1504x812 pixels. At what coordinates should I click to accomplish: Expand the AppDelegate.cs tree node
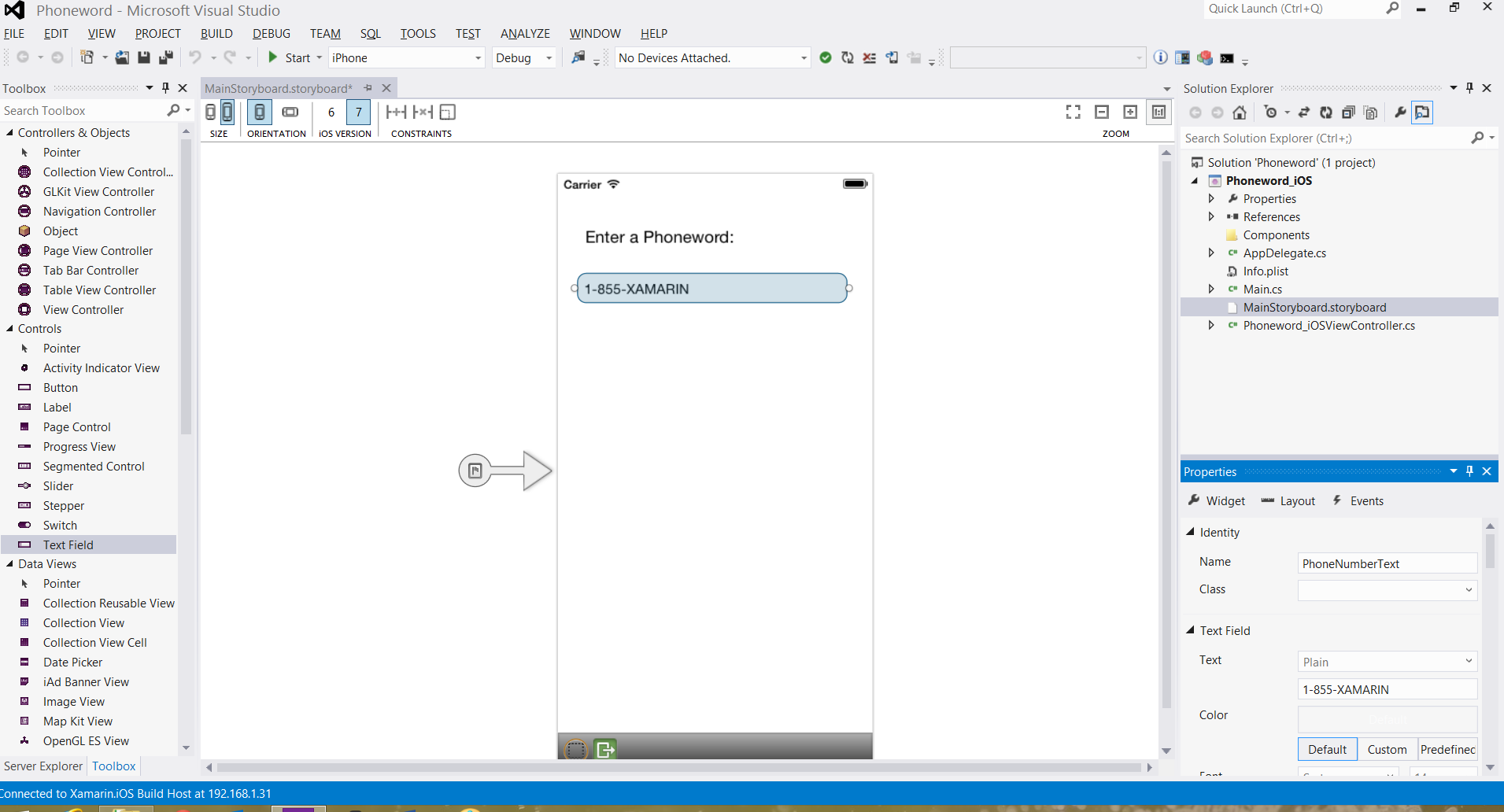(x=1211, y=253)
